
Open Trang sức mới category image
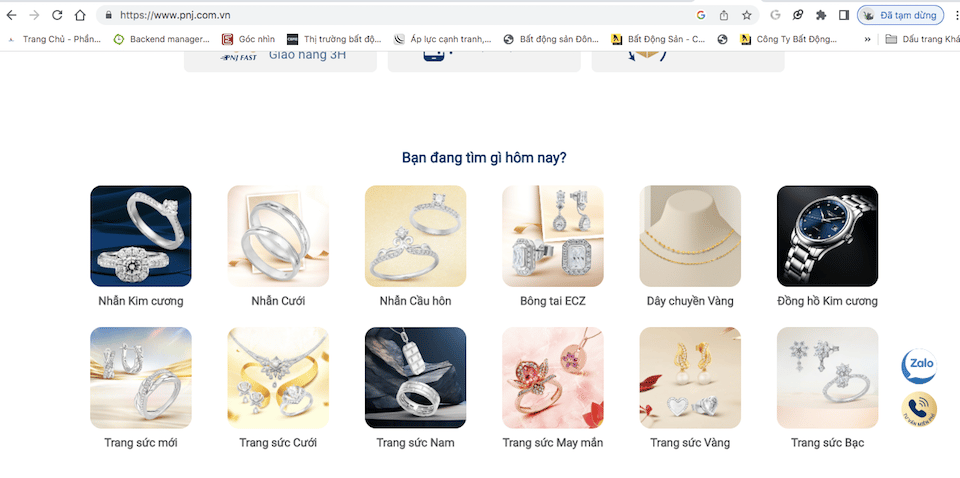point(141,378)
